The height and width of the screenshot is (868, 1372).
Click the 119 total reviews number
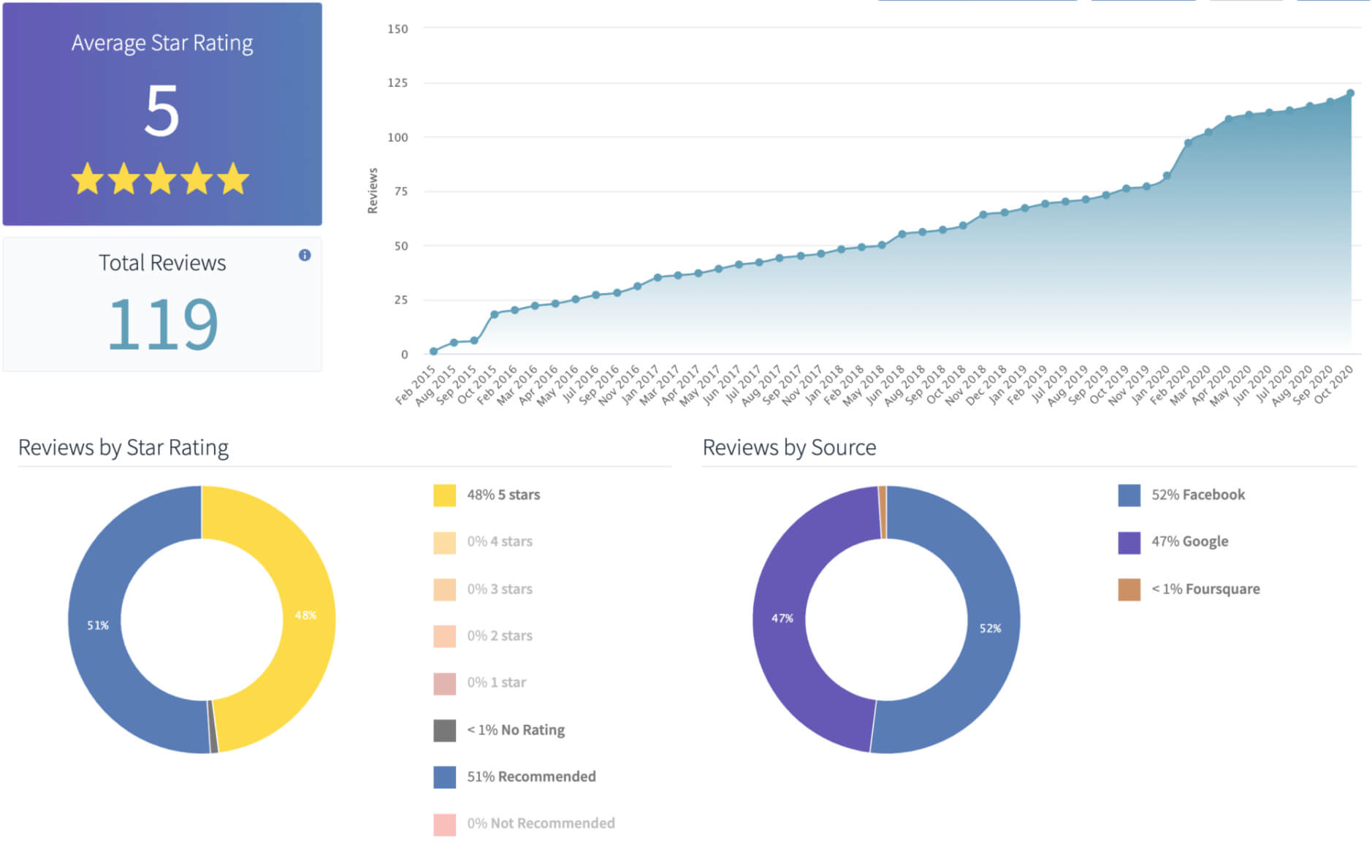[162, 324]
